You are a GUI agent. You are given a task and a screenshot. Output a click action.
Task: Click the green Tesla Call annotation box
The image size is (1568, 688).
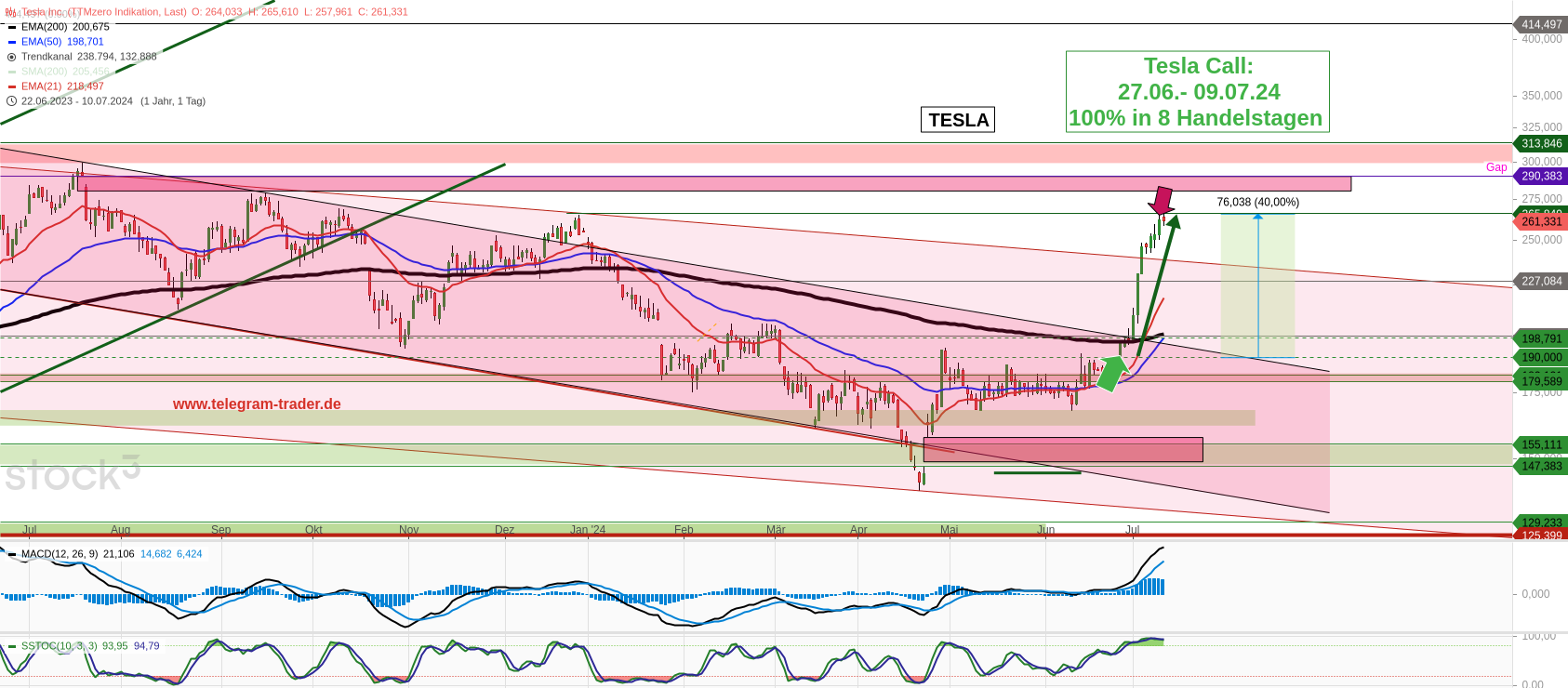pyautogui.click(x=1198, y=92)
